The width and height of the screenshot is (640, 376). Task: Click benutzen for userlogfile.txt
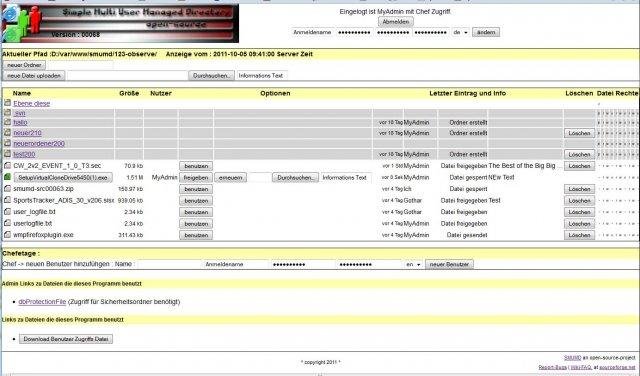pyautogui.click(x=196, y=224)
